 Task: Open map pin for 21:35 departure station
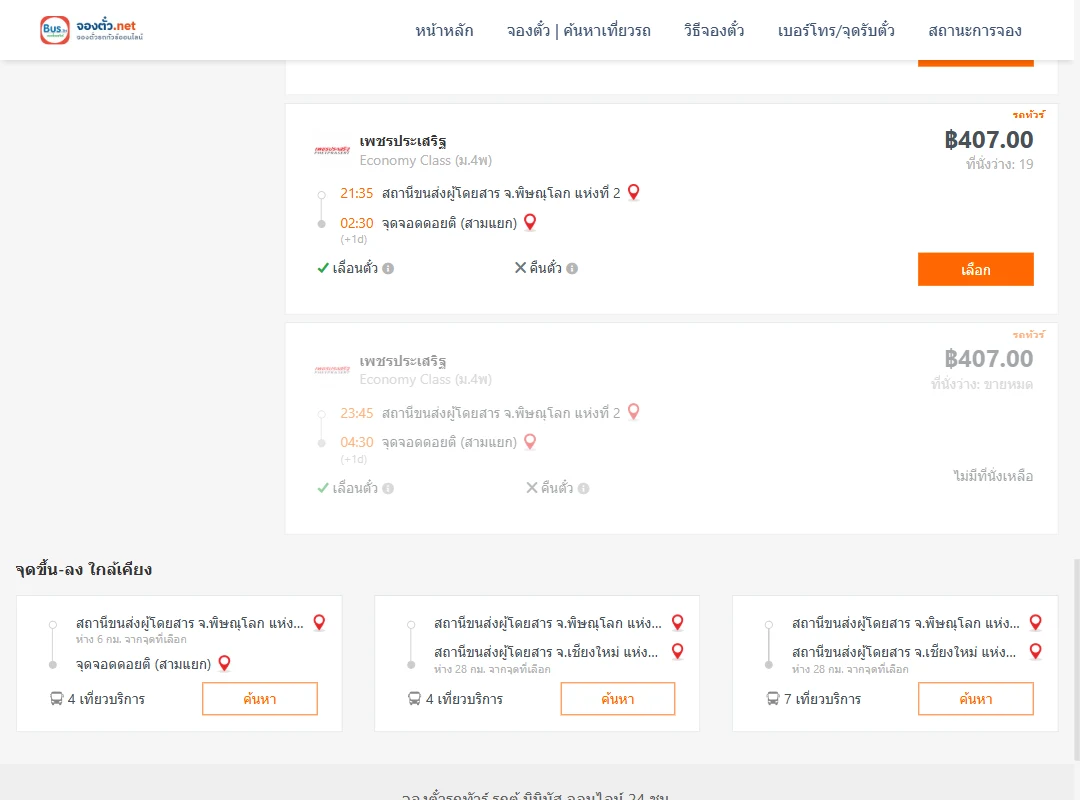[634, 192]
